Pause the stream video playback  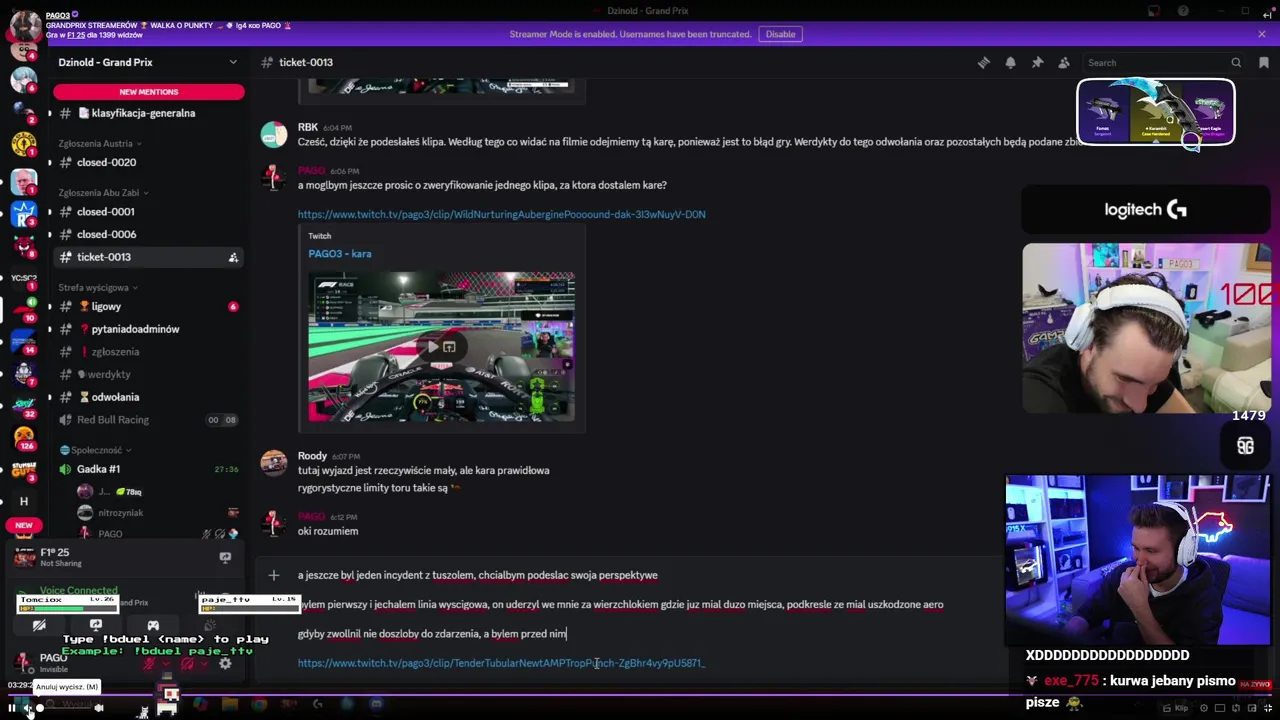(12, 708)
